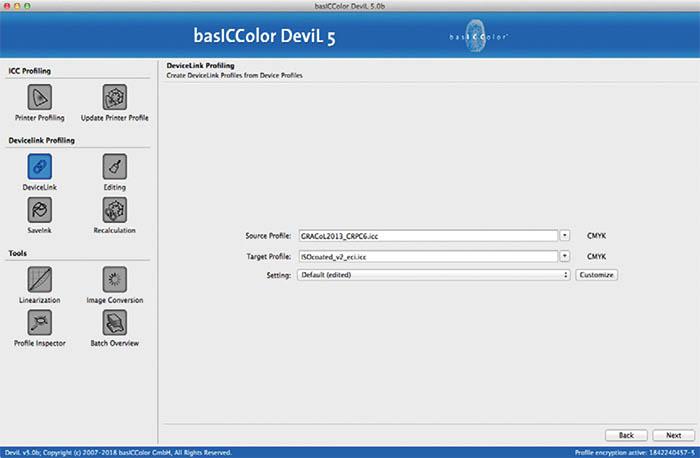Click the Tools section heading

(x=17, y=253)
